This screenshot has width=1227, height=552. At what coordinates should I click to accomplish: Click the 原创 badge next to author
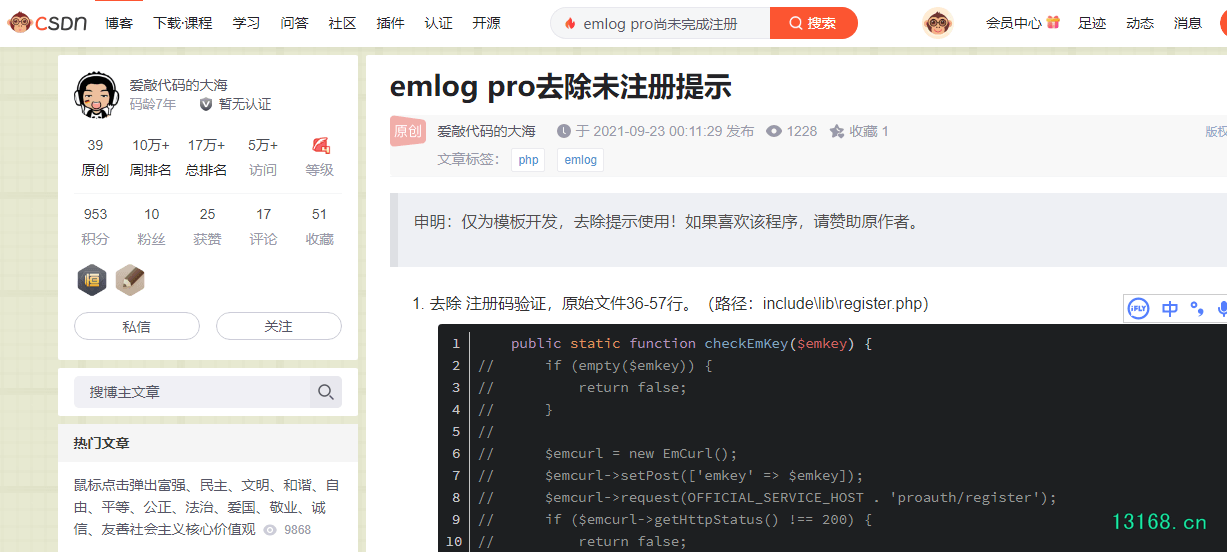pyautogui.click(x=408, y=131)
